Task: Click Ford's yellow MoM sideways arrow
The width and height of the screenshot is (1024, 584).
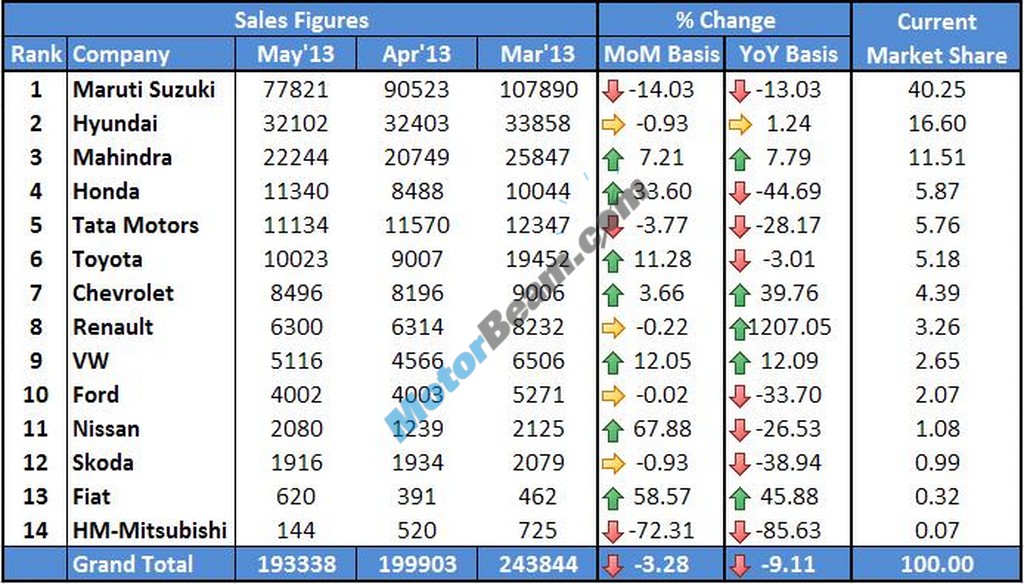Action: (x=613, y=396)
